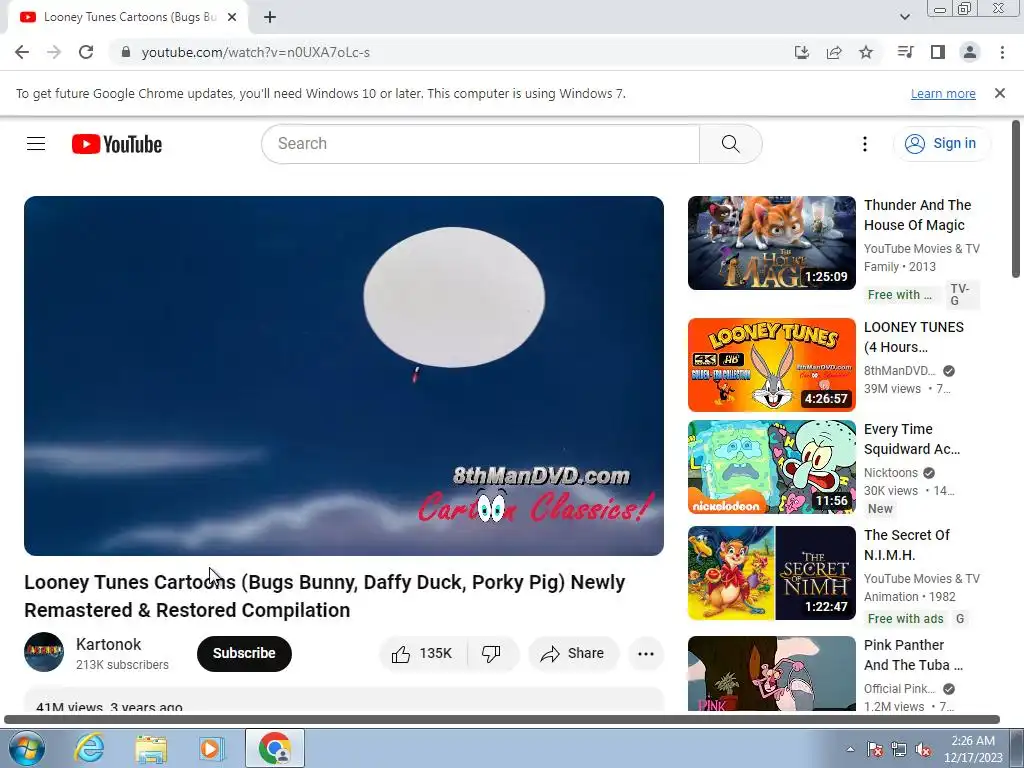1024x768 pixels.
Task: Open Windows Explorer folder in taskbar
Action: tap(151, 748)
